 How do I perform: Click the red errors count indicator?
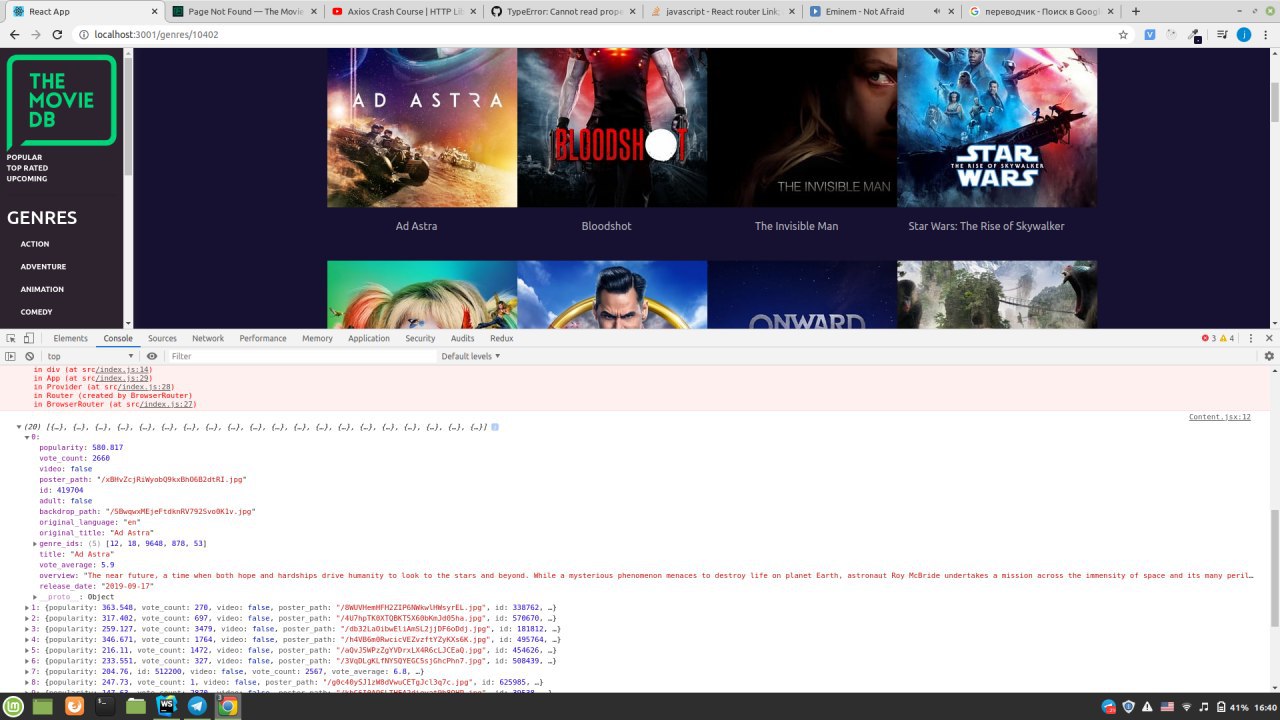point(1209,338)
